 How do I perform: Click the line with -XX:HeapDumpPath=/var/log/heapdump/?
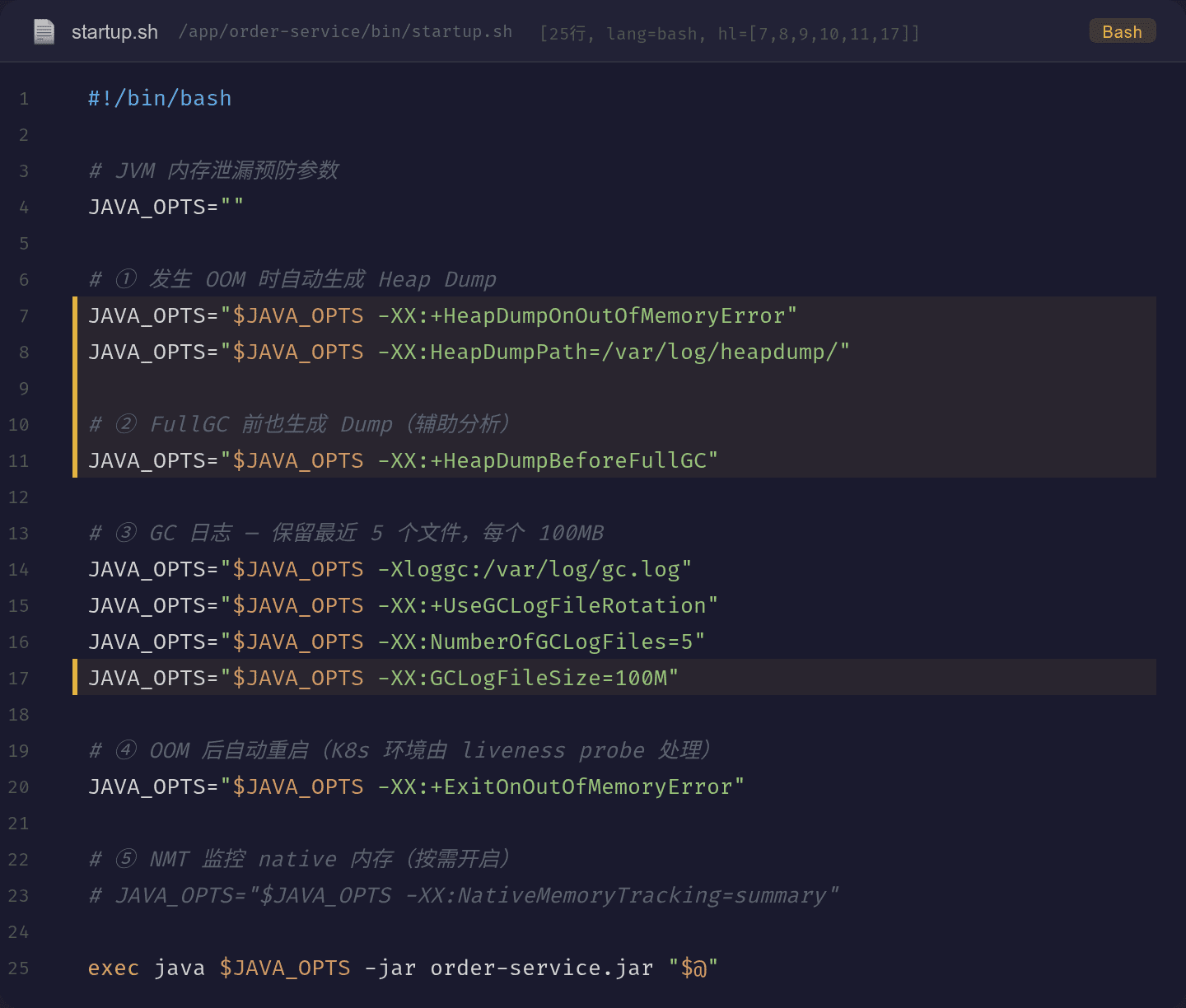pyautogui.click(x=614, y=352)
